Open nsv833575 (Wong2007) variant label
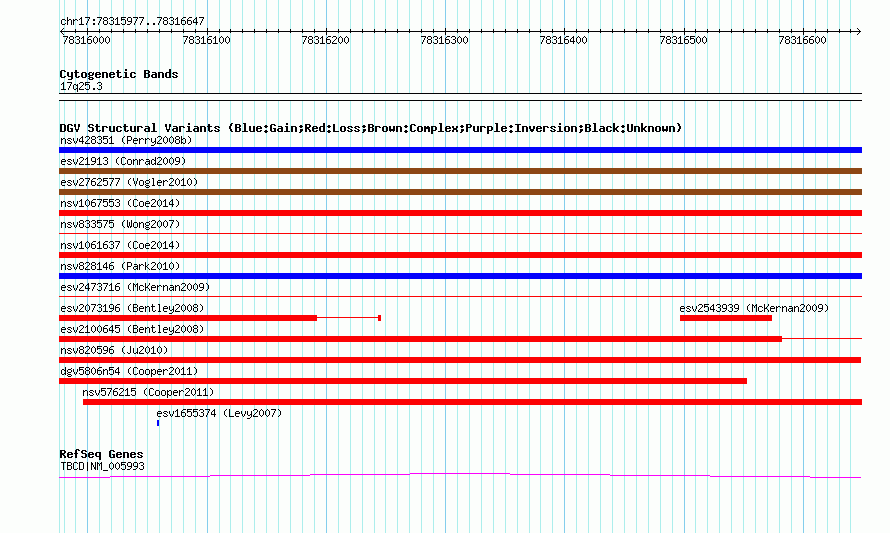Screen dimensions: 890x533 click(x=120, y=224)
